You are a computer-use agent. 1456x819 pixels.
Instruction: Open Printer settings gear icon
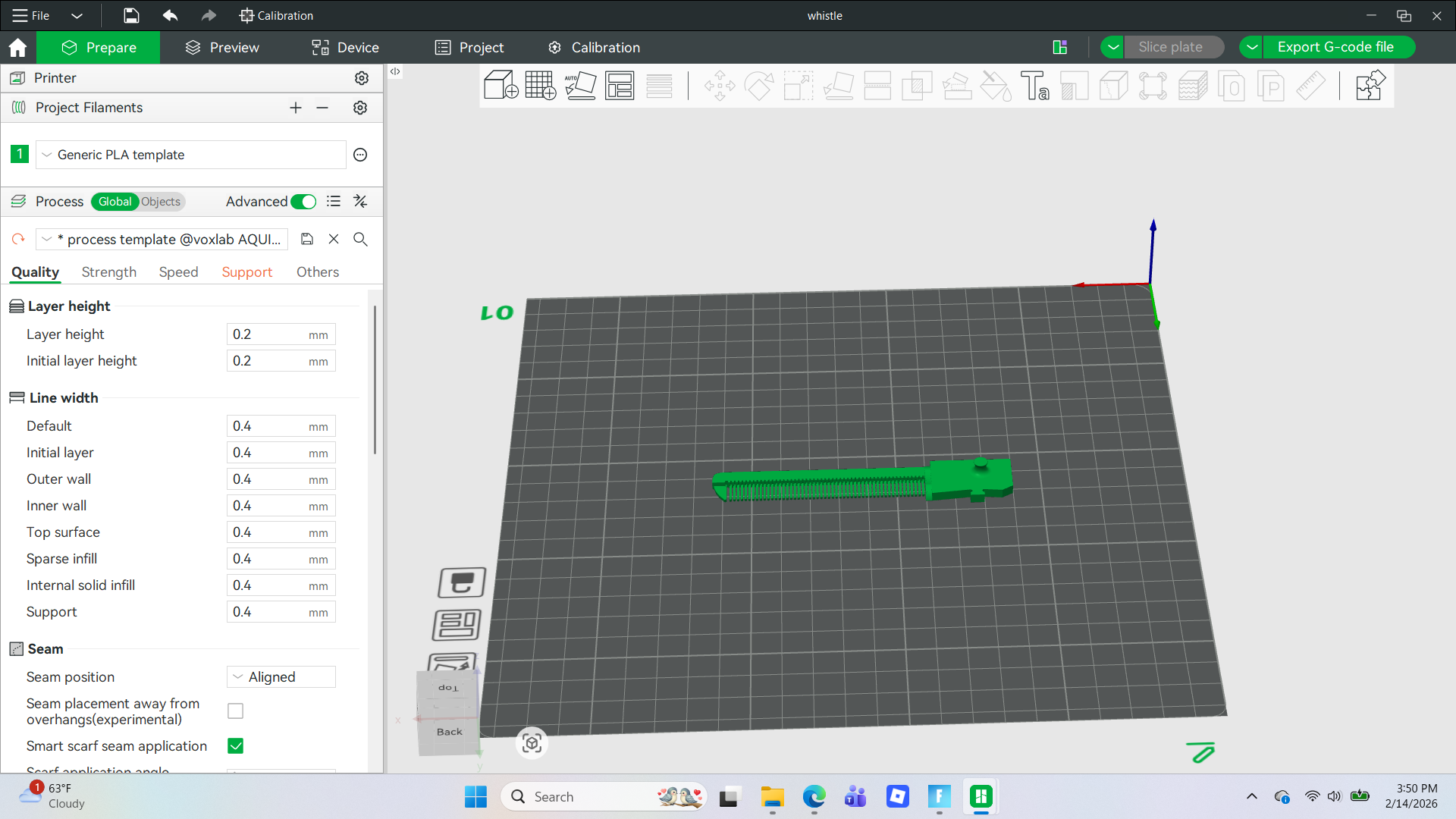pos(362,78)
